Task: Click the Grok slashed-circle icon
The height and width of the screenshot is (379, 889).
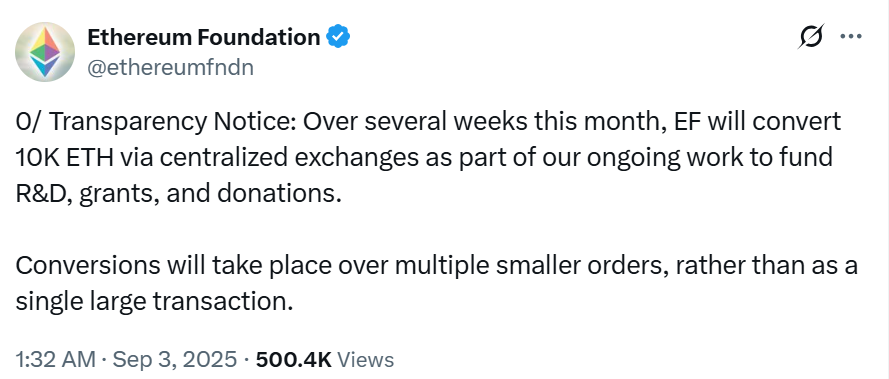Action: tap(811, 37)
